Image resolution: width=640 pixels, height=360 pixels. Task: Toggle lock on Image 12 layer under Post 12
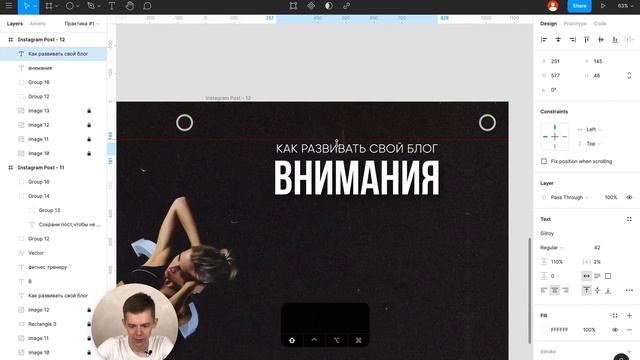(89, 125)
